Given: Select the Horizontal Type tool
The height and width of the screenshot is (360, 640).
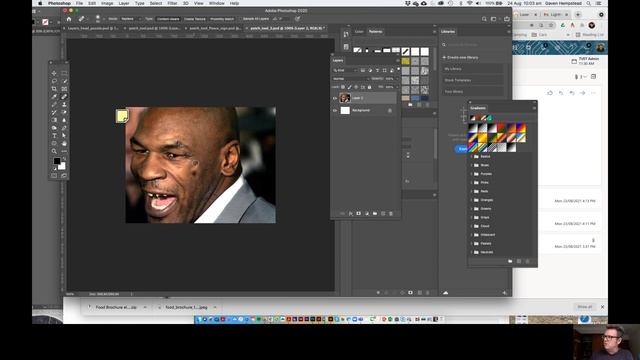Looking at the screenshot, I should [x=54, y=136].
